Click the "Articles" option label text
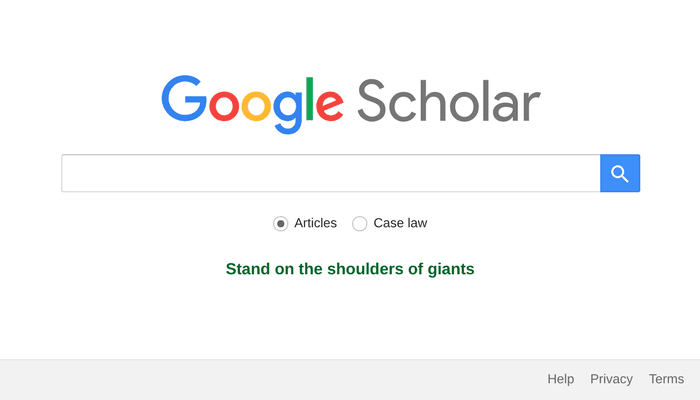The width and height of the screenshot is (700, 400). click(315, 223)
